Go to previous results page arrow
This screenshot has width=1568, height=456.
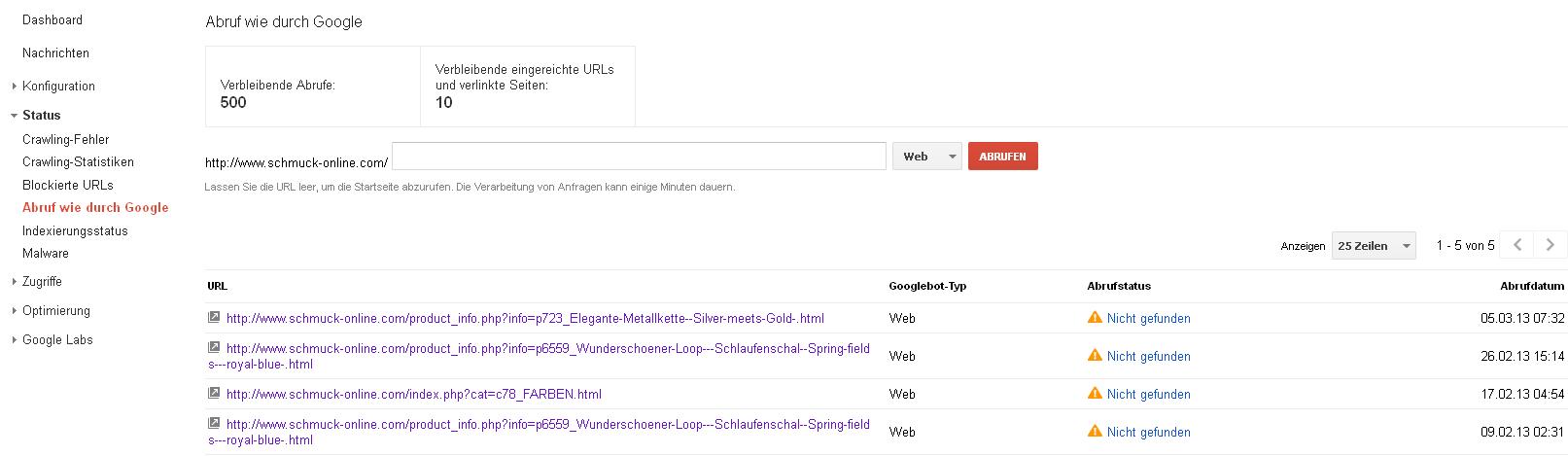1517,245
